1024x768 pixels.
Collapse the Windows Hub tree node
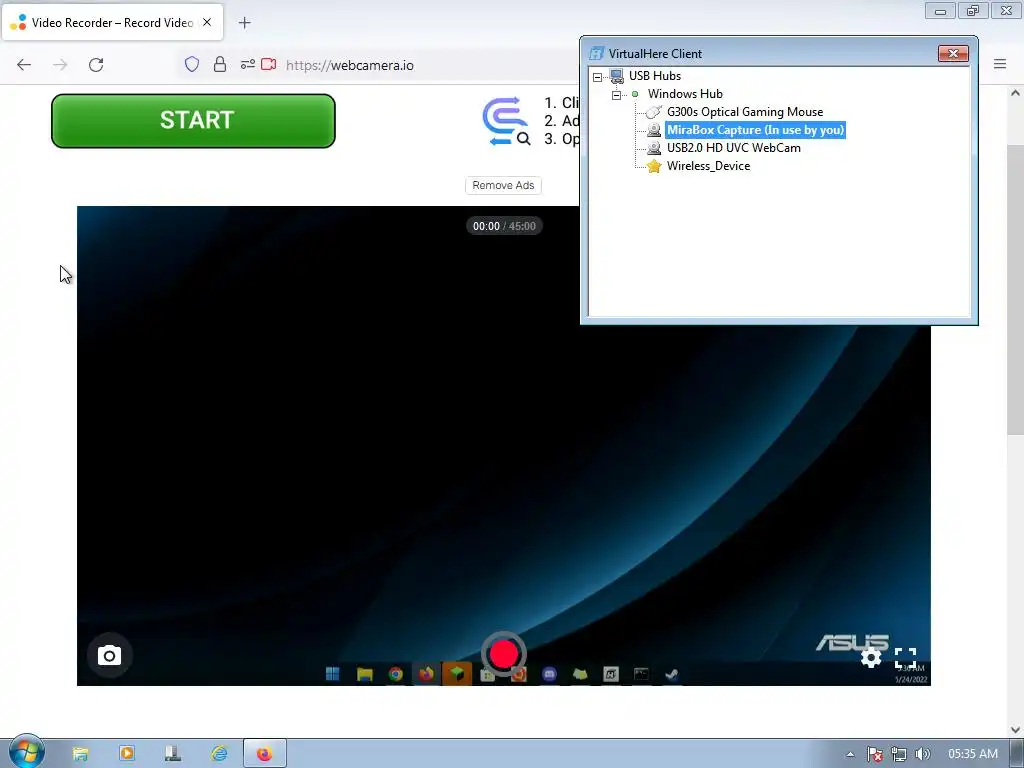[616, 95]
